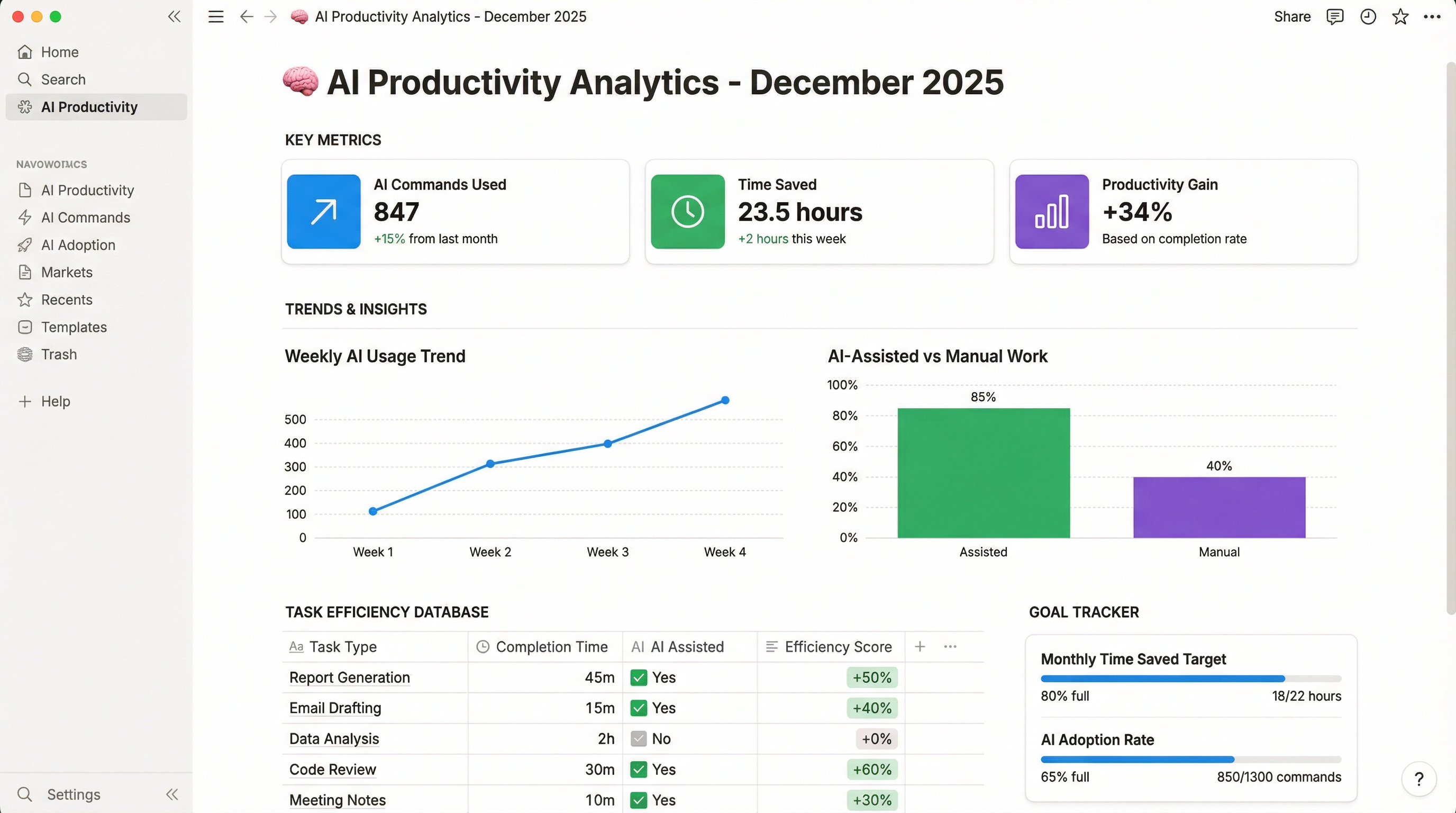1456x813 pixels.
Task: Open the page options ellipsis menu
Action: point(1432,16)
